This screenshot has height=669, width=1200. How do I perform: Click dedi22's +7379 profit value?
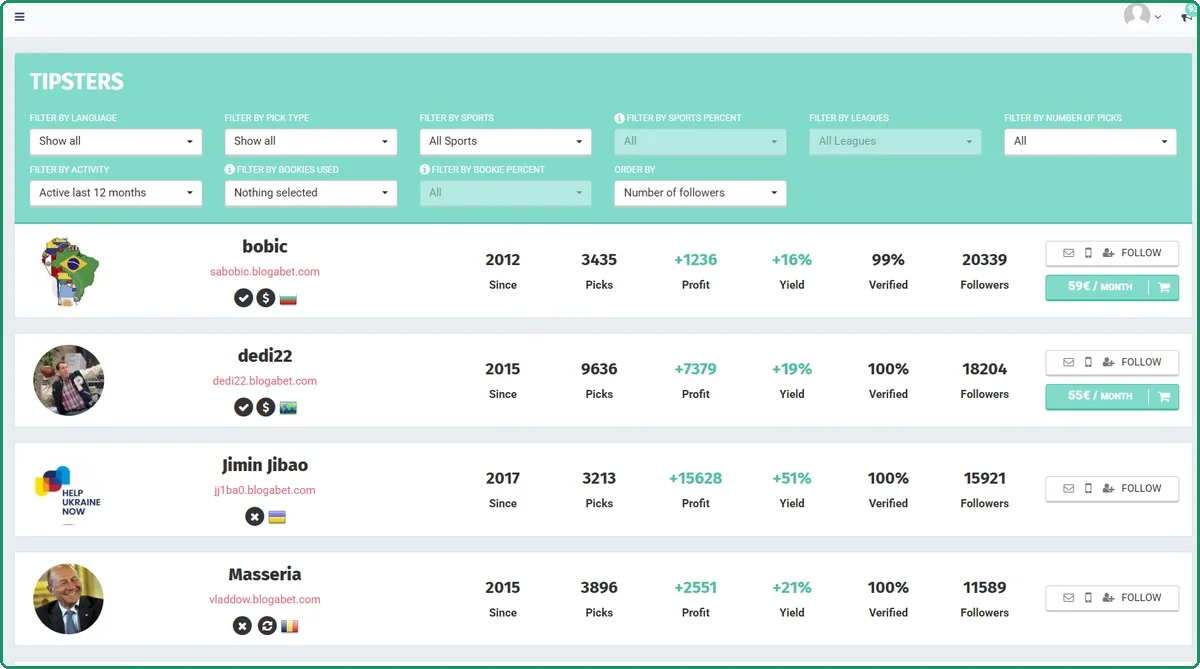click(696, 369)
